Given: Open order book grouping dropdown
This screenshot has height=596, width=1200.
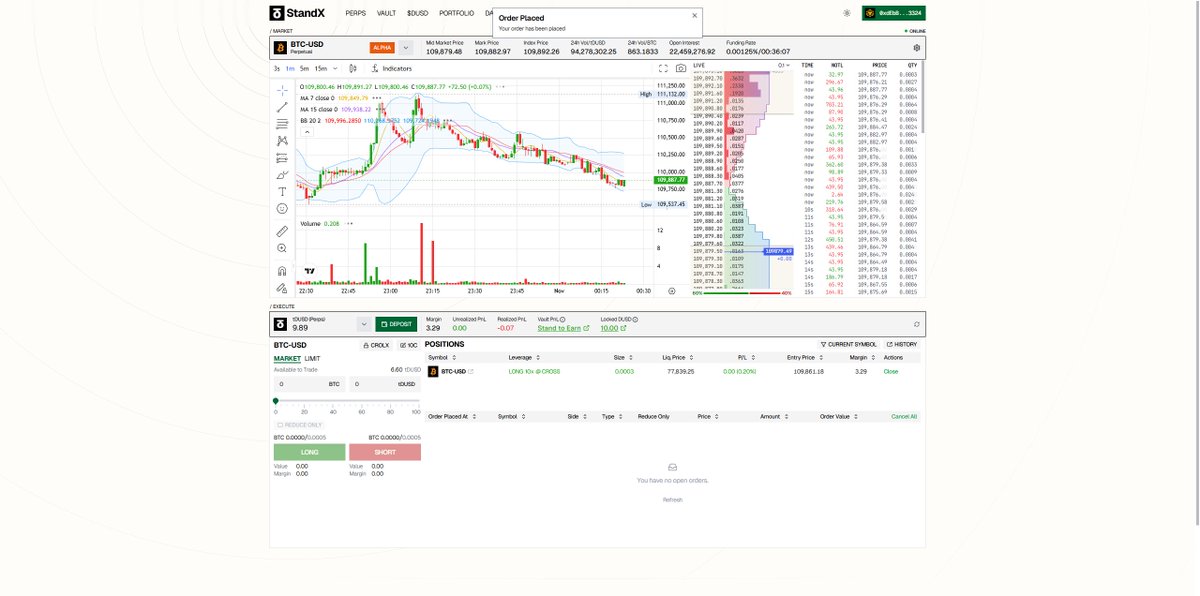Looking at the screenshot, I should point(783,65).
